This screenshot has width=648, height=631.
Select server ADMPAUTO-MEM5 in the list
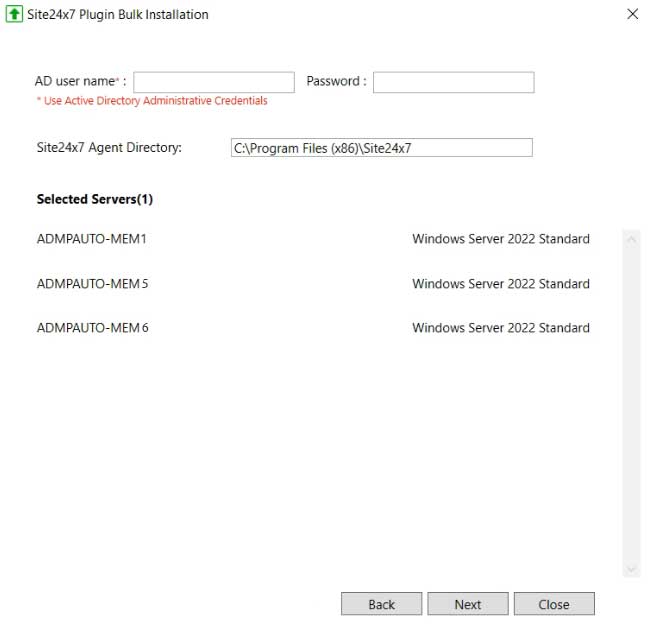coord(92,284)
